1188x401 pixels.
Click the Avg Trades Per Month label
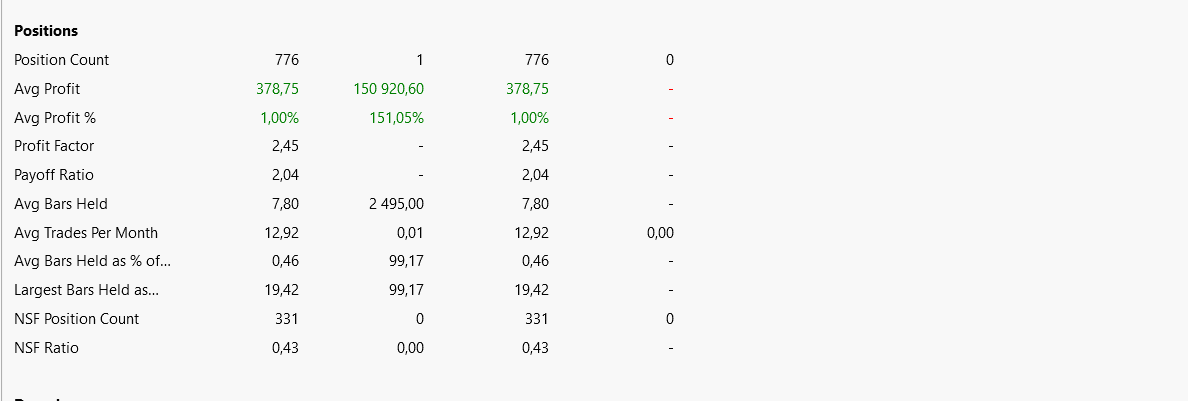tap(86, 233)
